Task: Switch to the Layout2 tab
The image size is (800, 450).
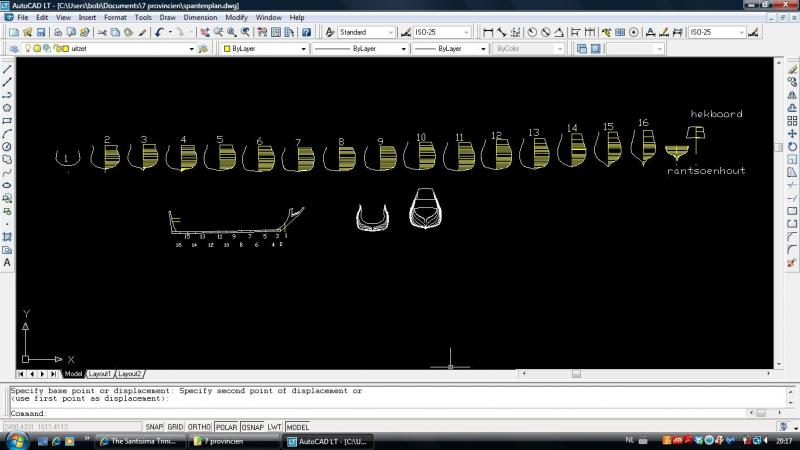Action: [129, 374]
